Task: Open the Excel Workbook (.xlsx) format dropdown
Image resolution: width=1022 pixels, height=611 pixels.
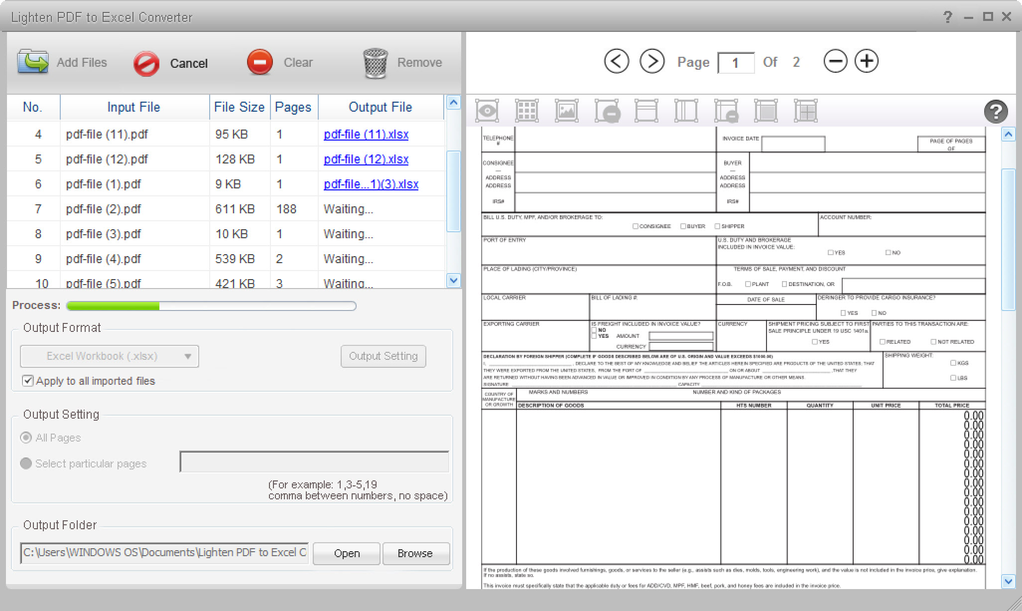Action: 110,356
